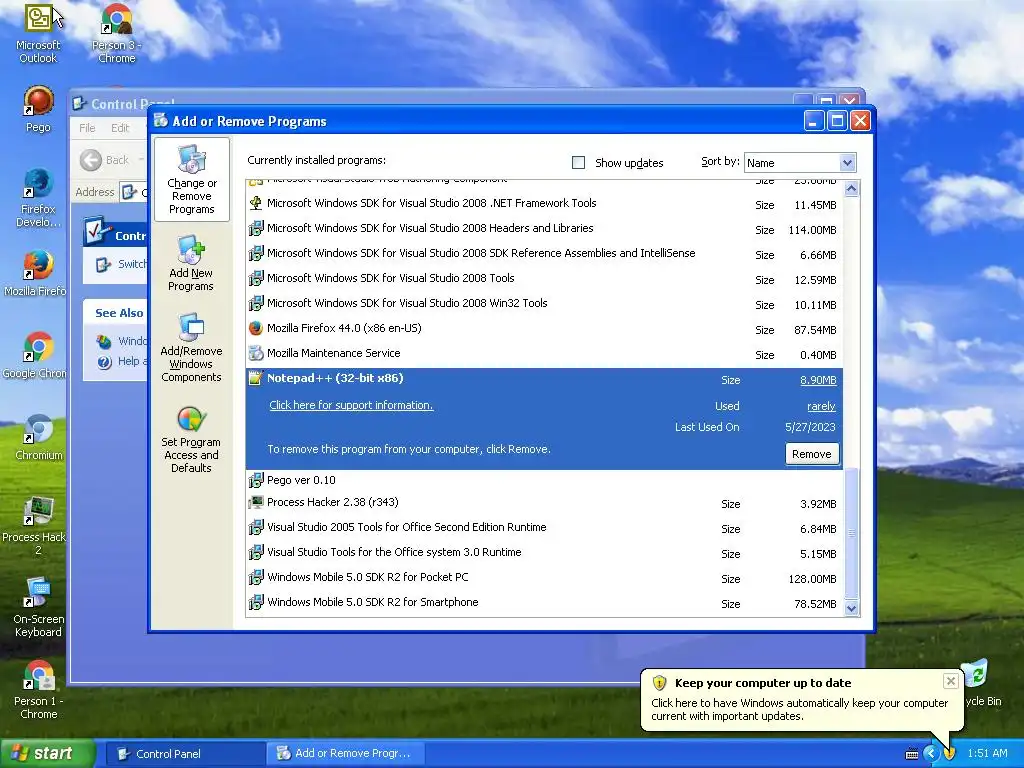This screenshot has width=1024, height=768.
Task: Enable the Show updates checkbox
Action: point(578,163)
